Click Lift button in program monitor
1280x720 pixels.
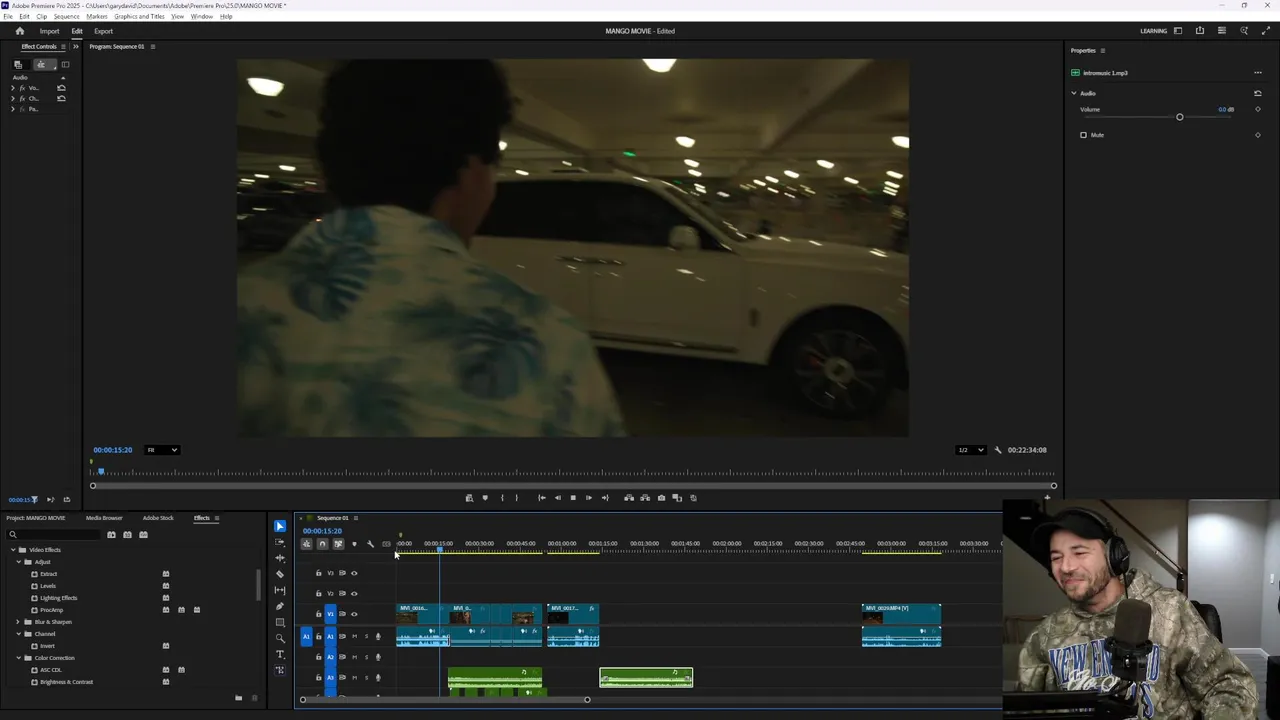[x=629, y=498]
